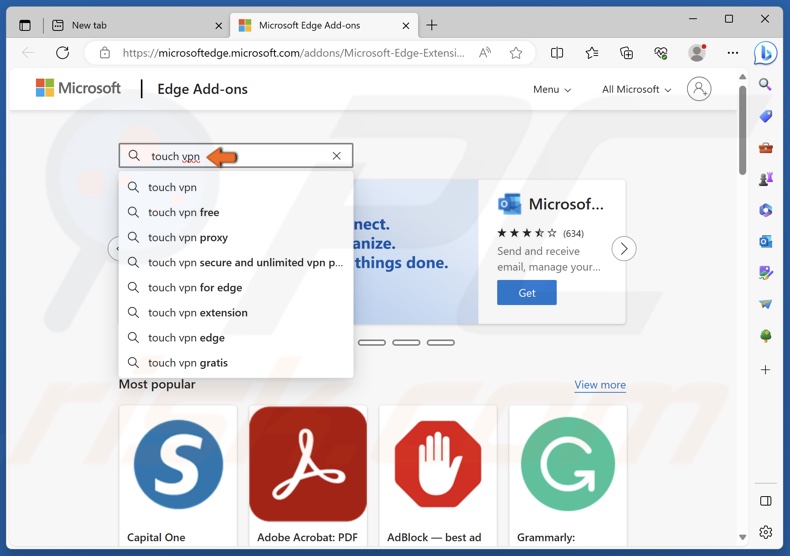Choose suggestion 'touch vpn extension'

pyautogui.click(x=236, y=313)
